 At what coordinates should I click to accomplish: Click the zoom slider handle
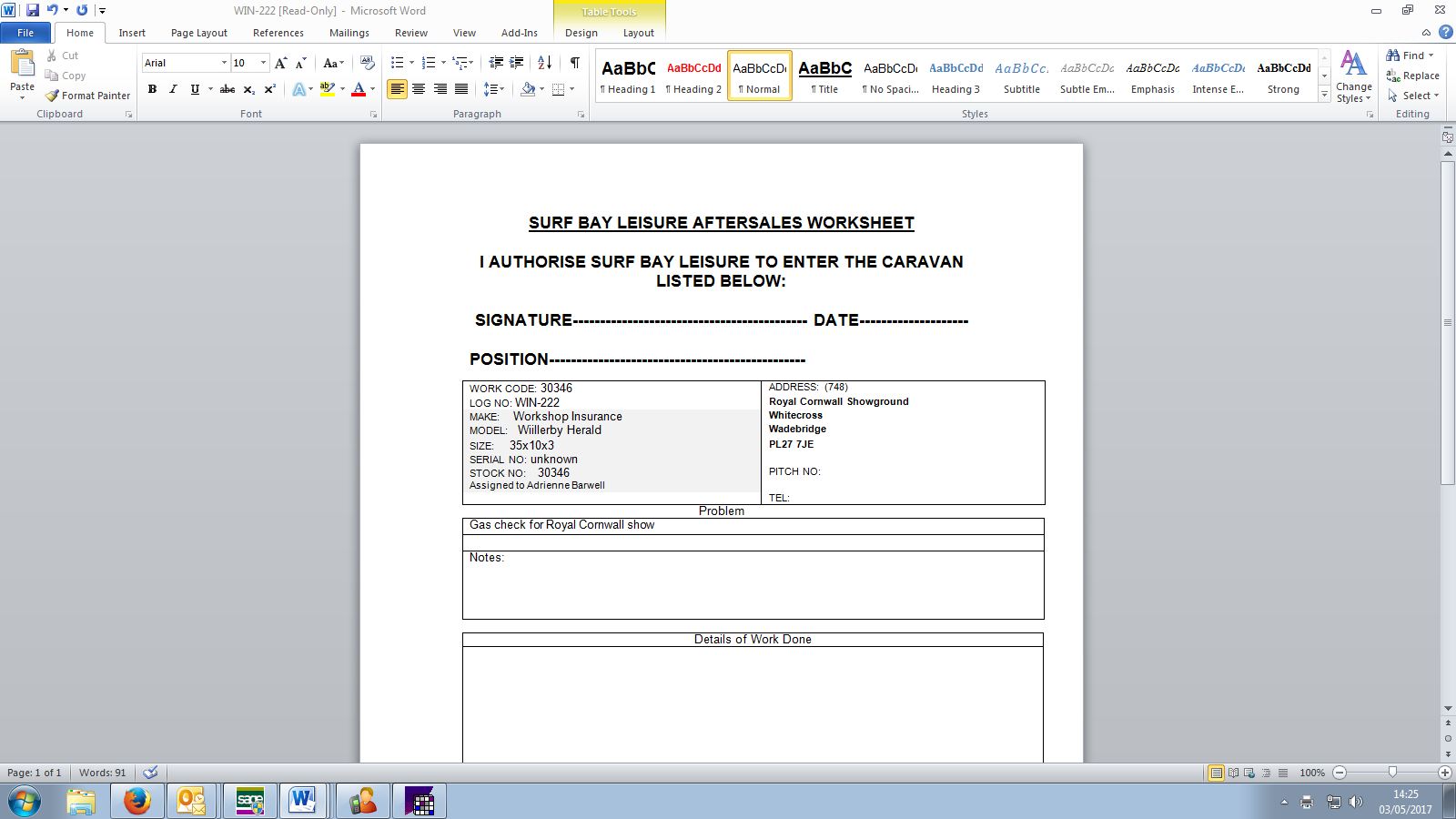[1392, 773]
